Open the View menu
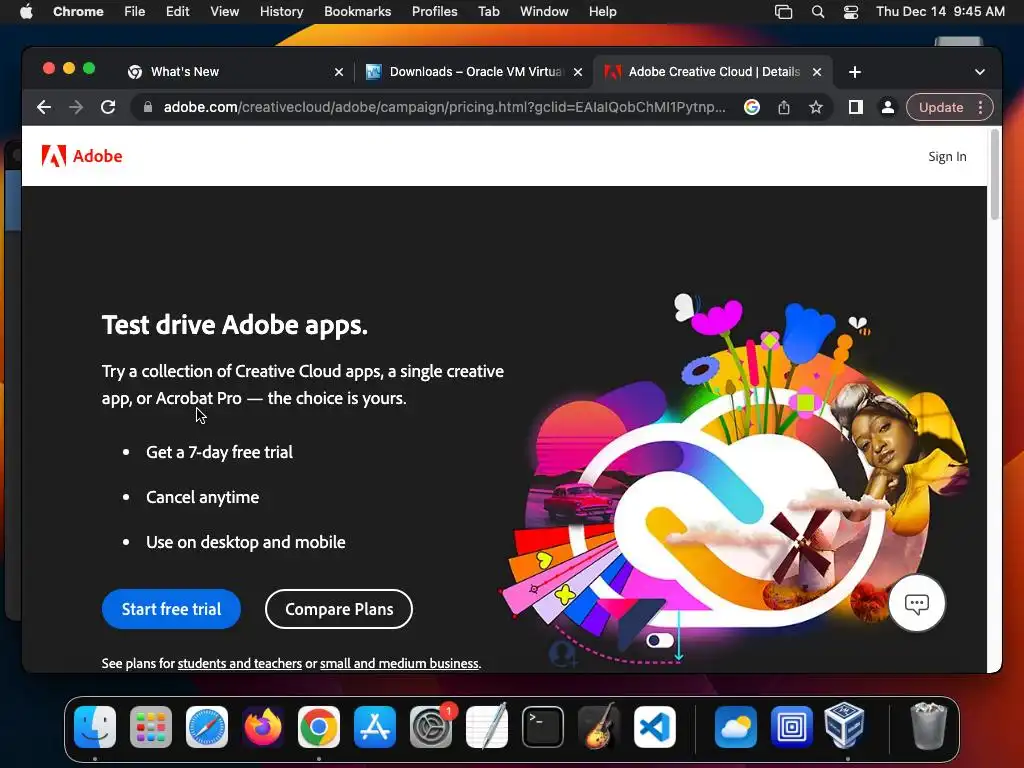The width and height of the screenshot is (1024, 768). click(x=225, y=12)
